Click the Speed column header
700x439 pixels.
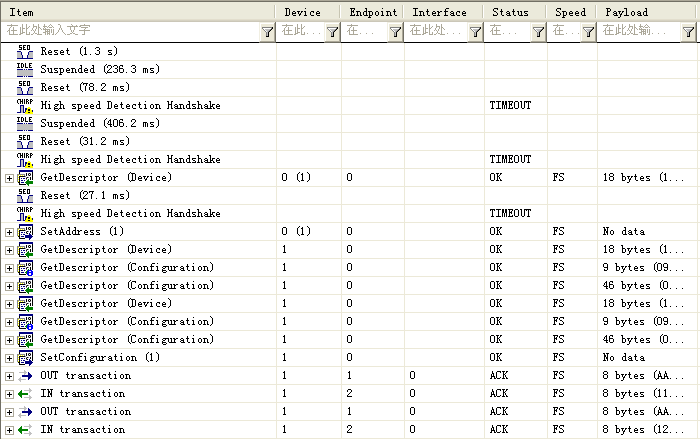pos(572,12)
